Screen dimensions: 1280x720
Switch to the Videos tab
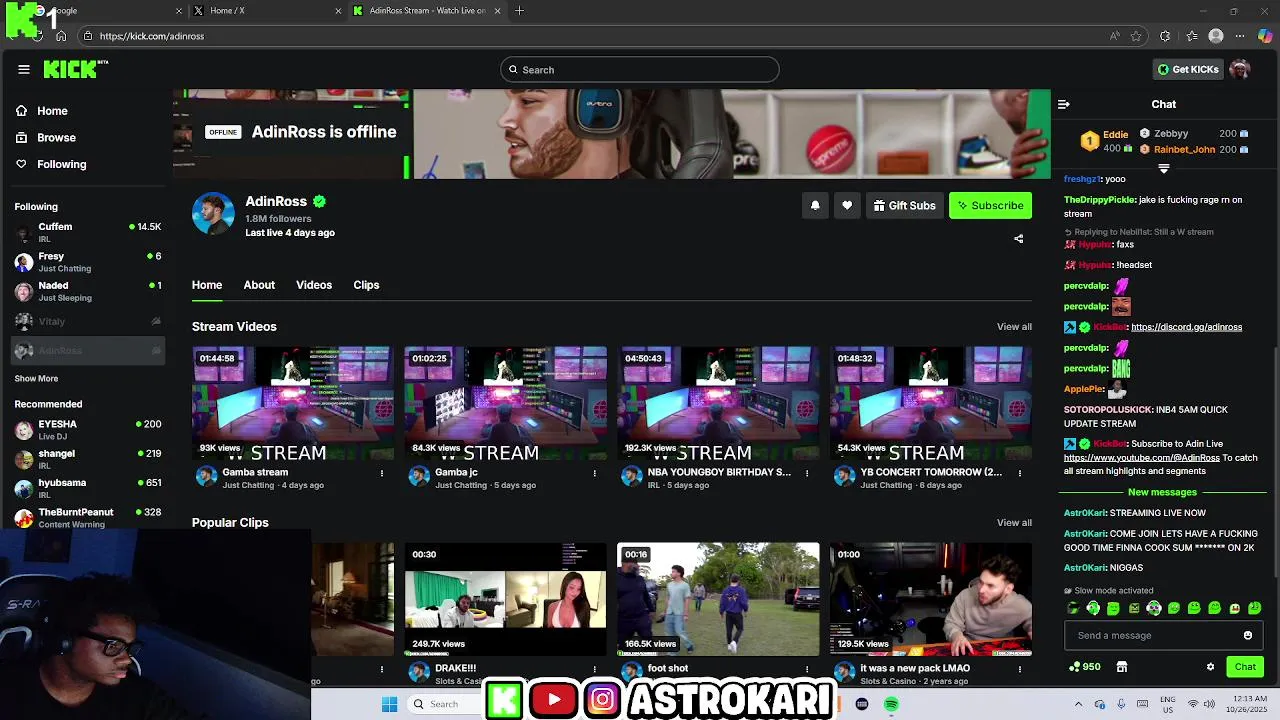[314, 285]
